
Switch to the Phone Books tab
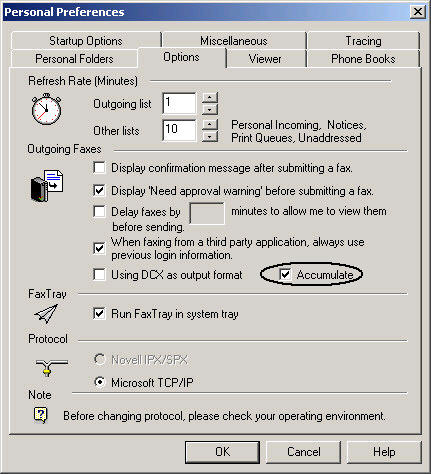click(x=363, y=59)
